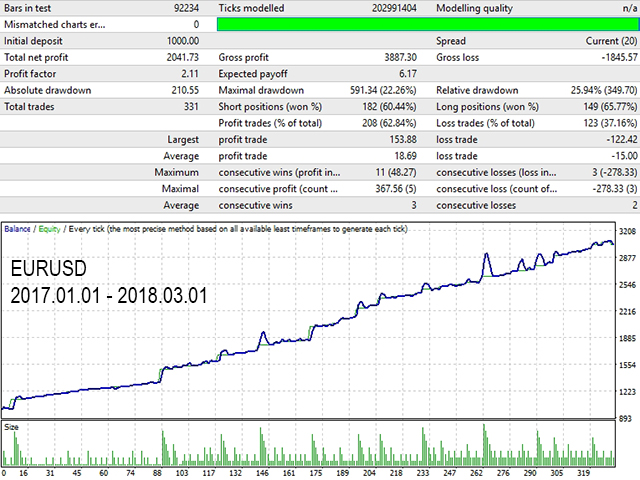
Task: Select Long positions value 149 (65.77%)
Action: [610, 107]
